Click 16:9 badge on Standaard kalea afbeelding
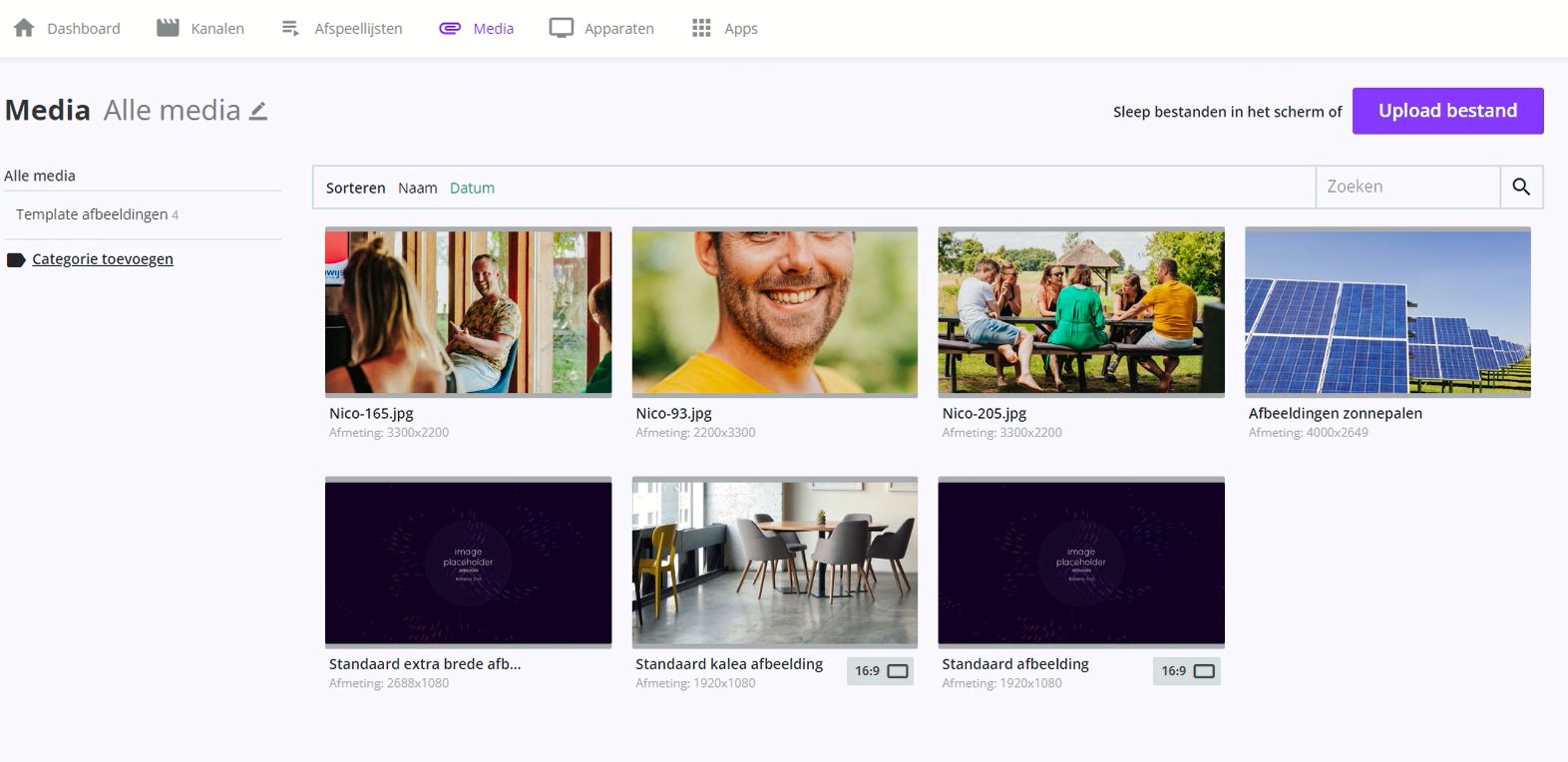The height and width of the screenshot is (762, 1568). pos(881,671)
